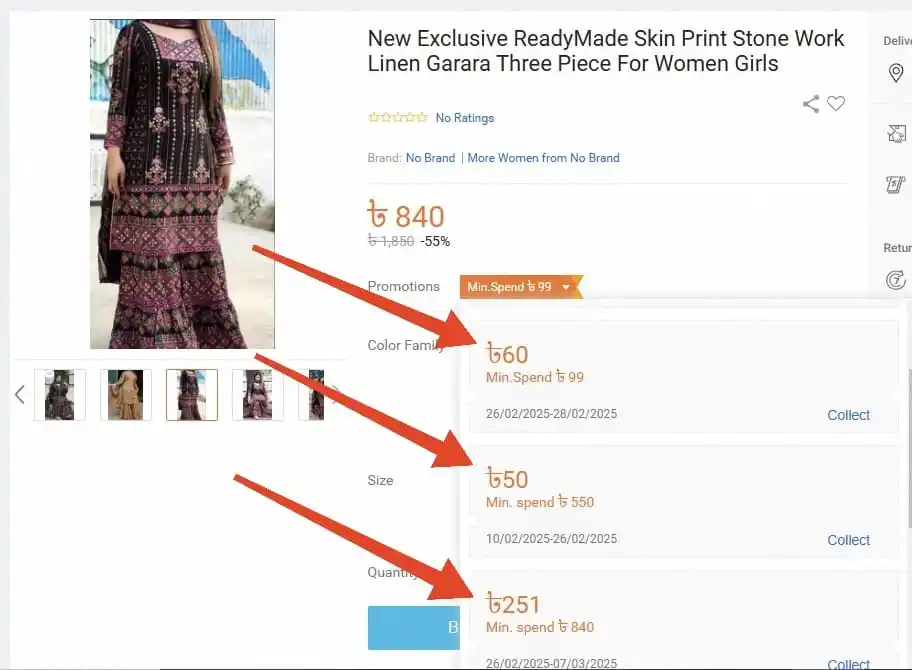The width and height of the screenshot is (912, 670).
Task: Click the return policy circular icon
Action: tap(896, 280)
